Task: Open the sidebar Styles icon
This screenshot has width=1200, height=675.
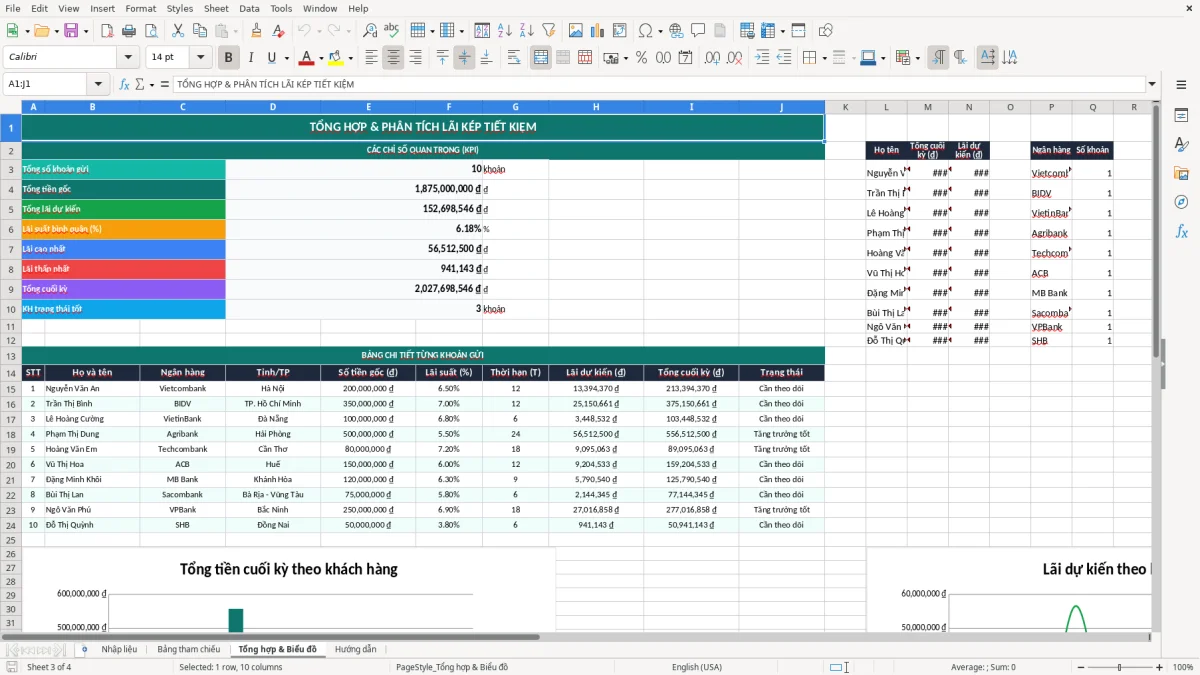Action: [1181, 144]
